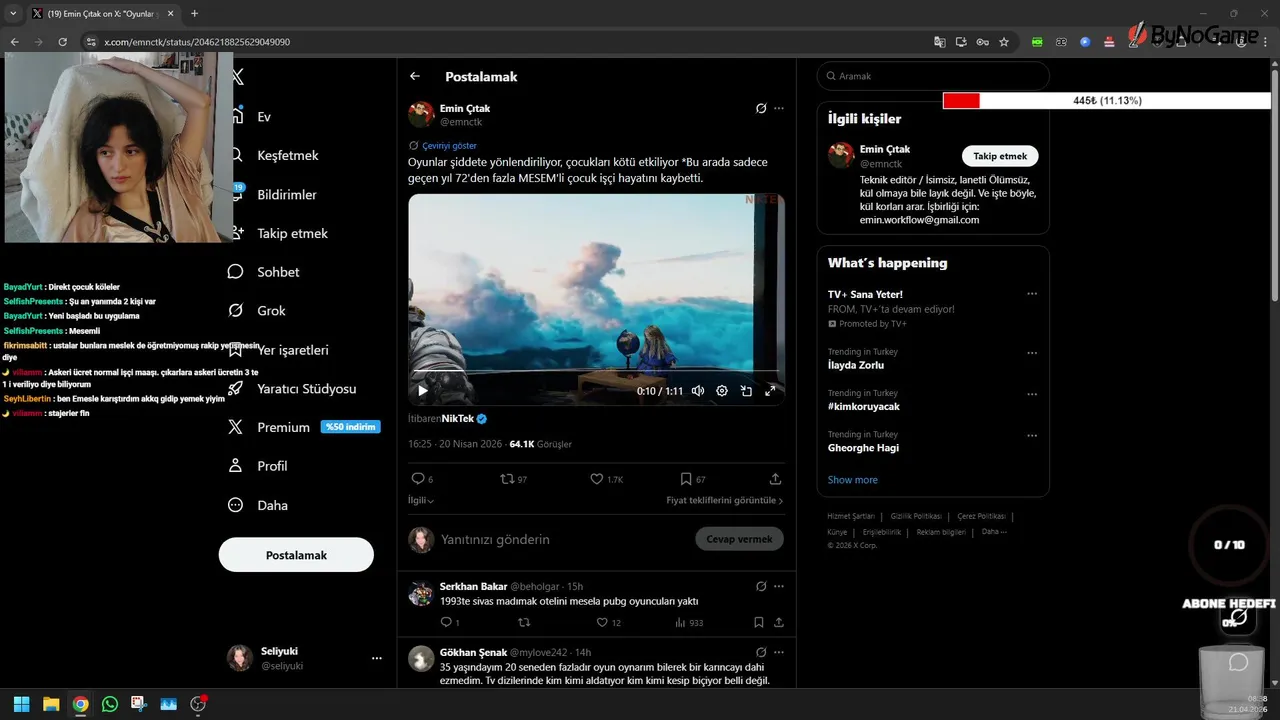Open Gizlilik Politikası footer link

916,516
